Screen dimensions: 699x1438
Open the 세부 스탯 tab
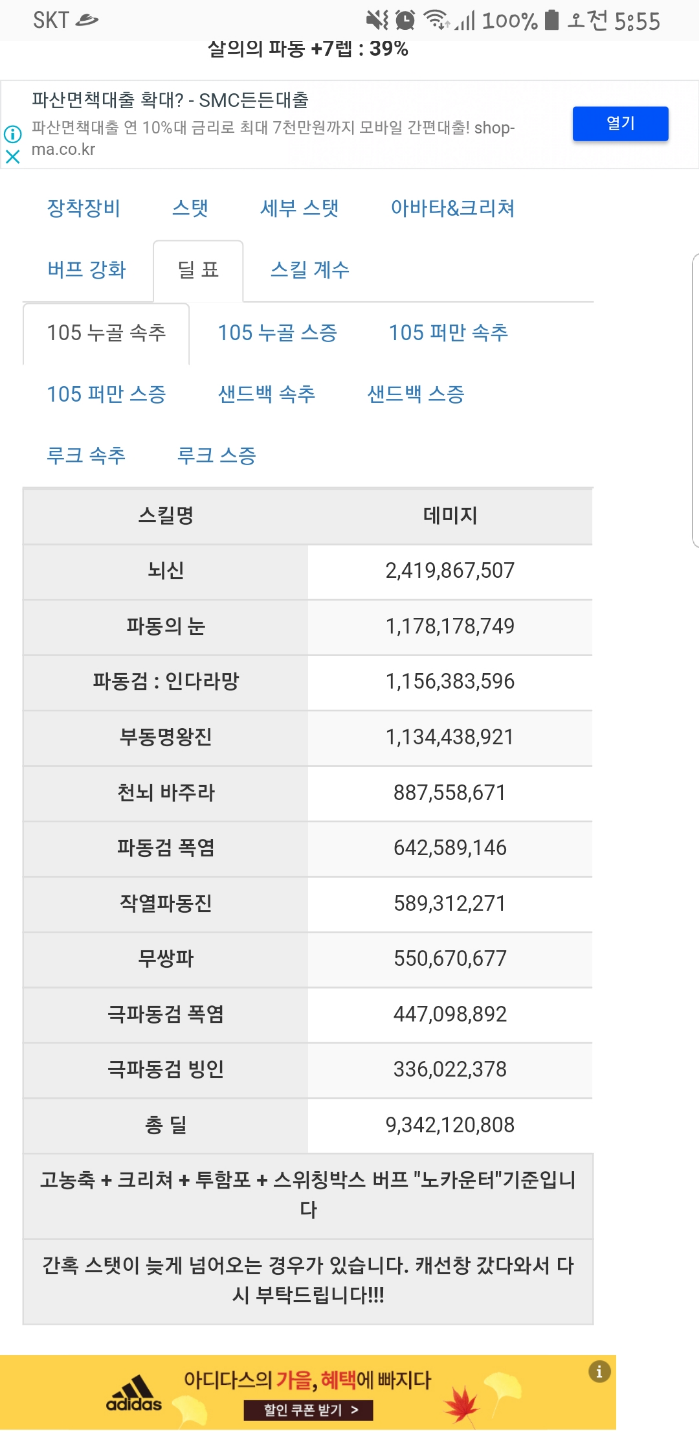300,208
